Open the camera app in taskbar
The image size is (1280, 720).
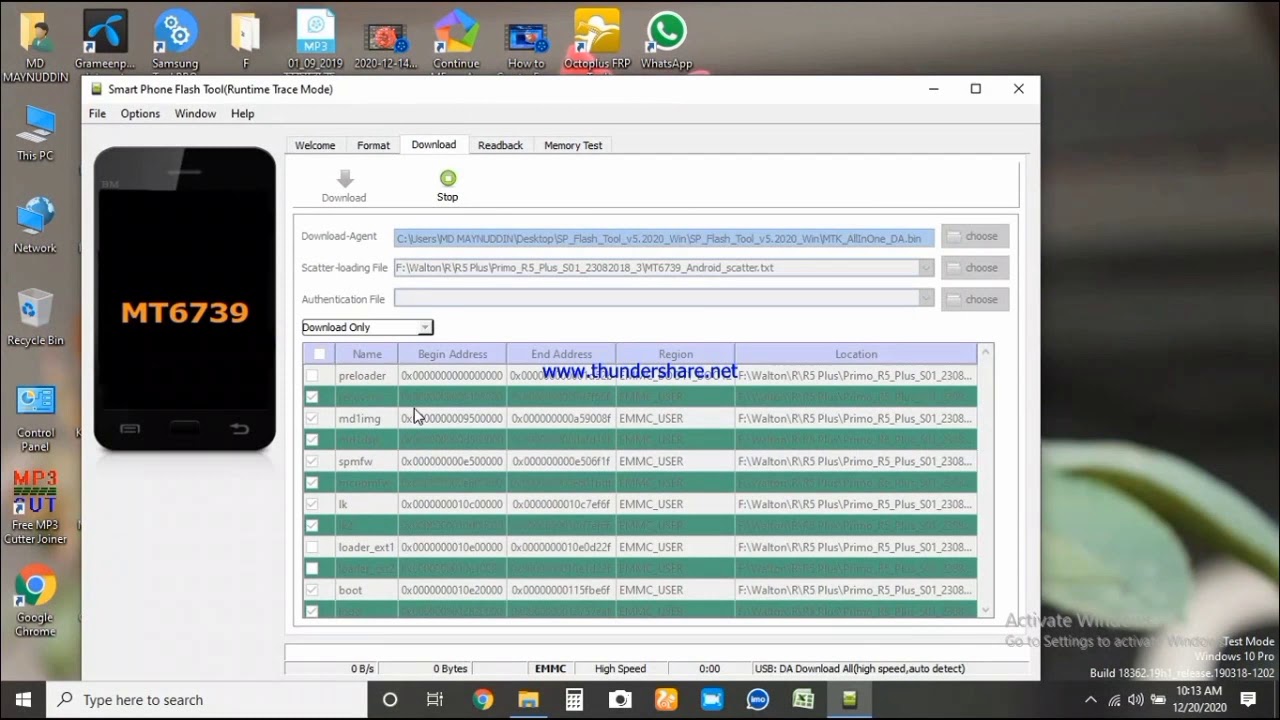tap(620, 700)
